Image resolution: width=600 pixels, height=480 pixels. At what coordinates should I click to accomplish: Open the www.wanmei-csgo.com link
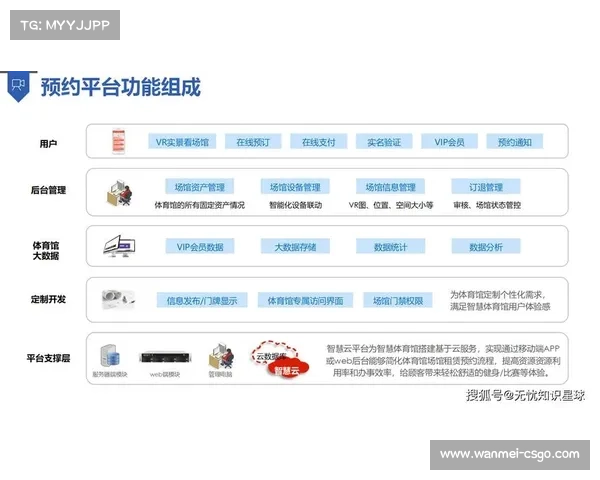click(510, 454)
